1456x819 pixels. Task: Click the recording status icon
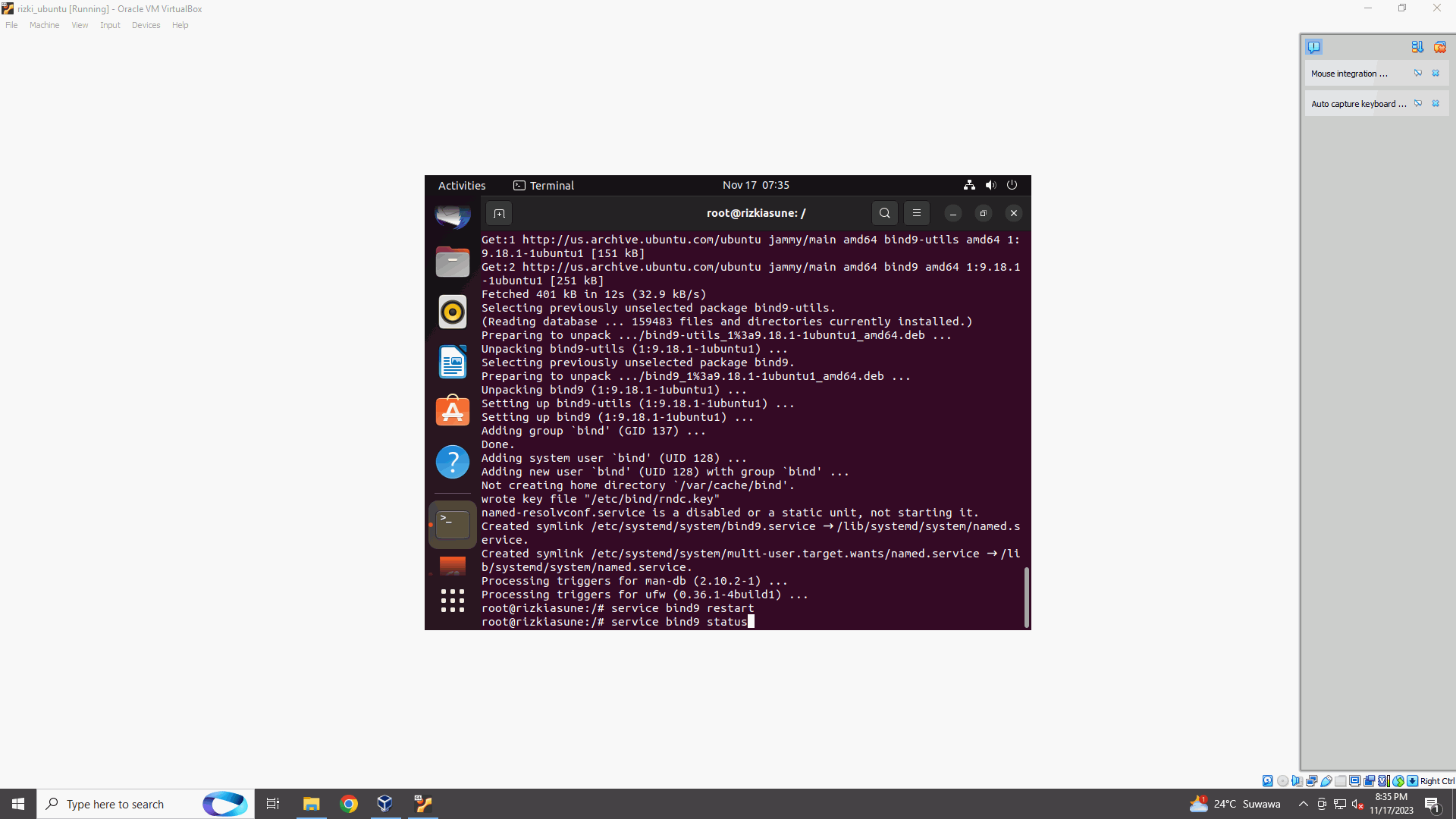[1370, 781]
